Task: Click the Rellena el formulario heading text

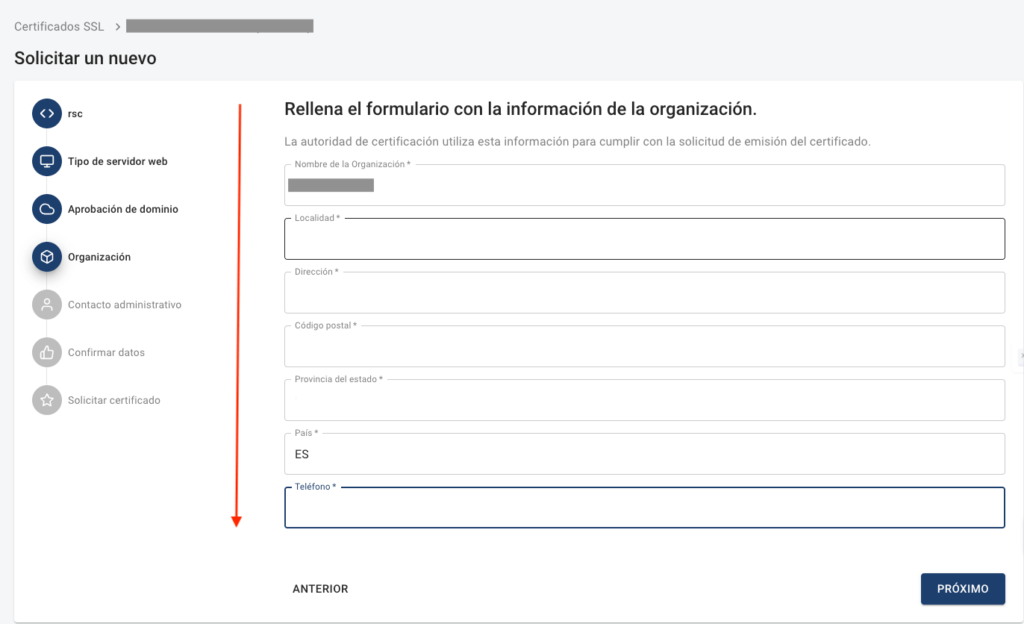Action: (x=520, y=109)
